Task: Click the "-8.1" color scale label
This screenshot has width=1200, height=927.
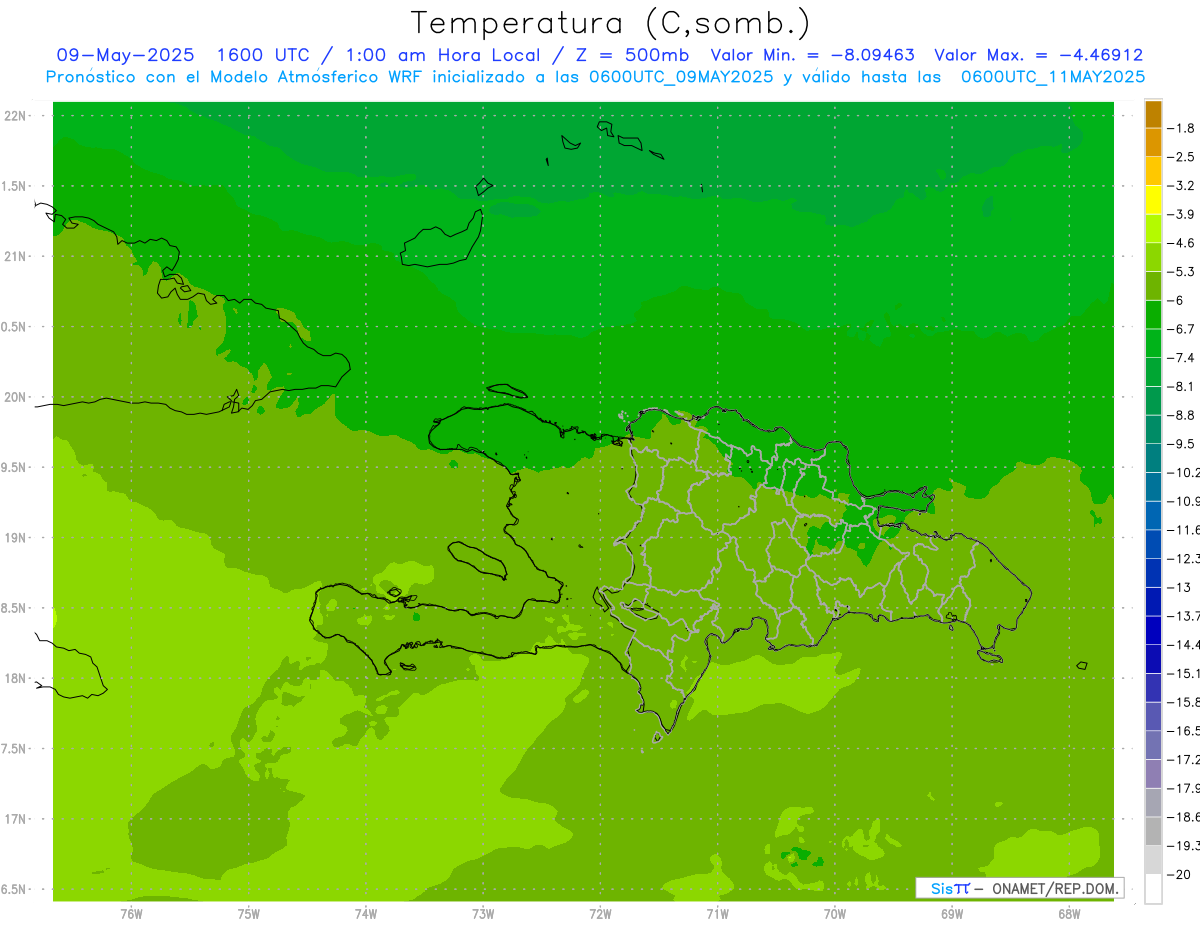Action: click(x=1182, y=386)
